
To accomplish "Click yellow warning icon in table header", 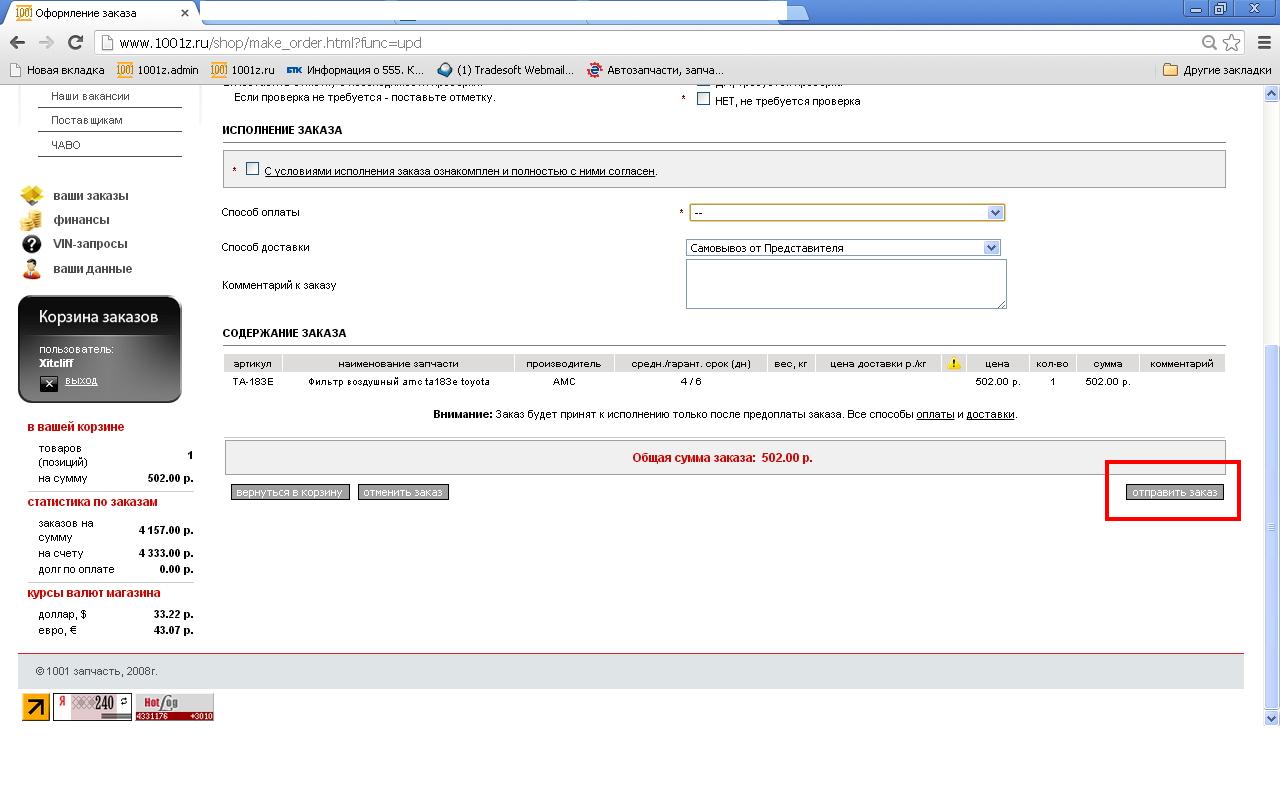I will (954, 363).
